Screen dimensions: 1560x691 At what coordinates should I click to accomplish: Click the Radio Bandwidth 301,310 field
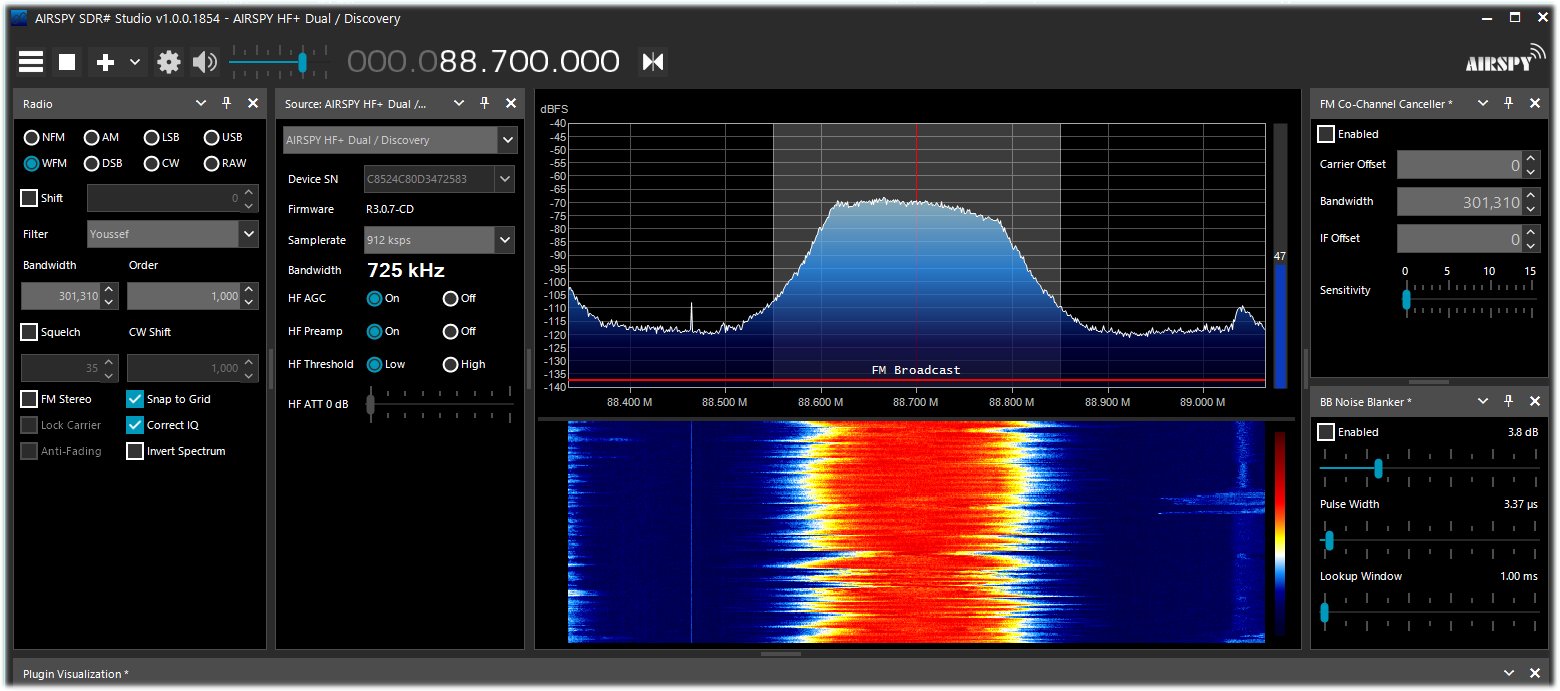(x=61, y=296)
